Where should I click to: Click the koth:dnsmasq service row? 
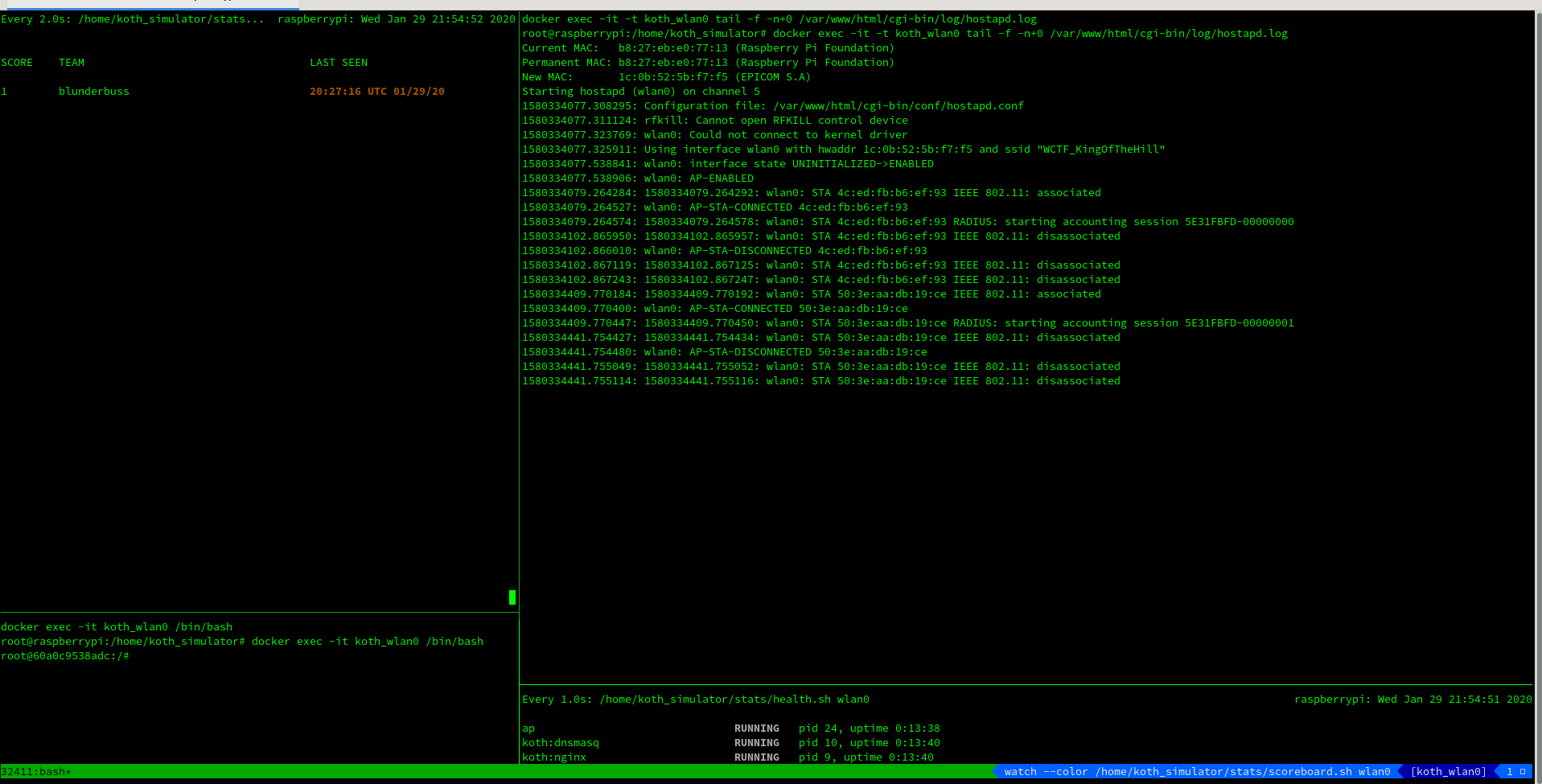point(731,743)
